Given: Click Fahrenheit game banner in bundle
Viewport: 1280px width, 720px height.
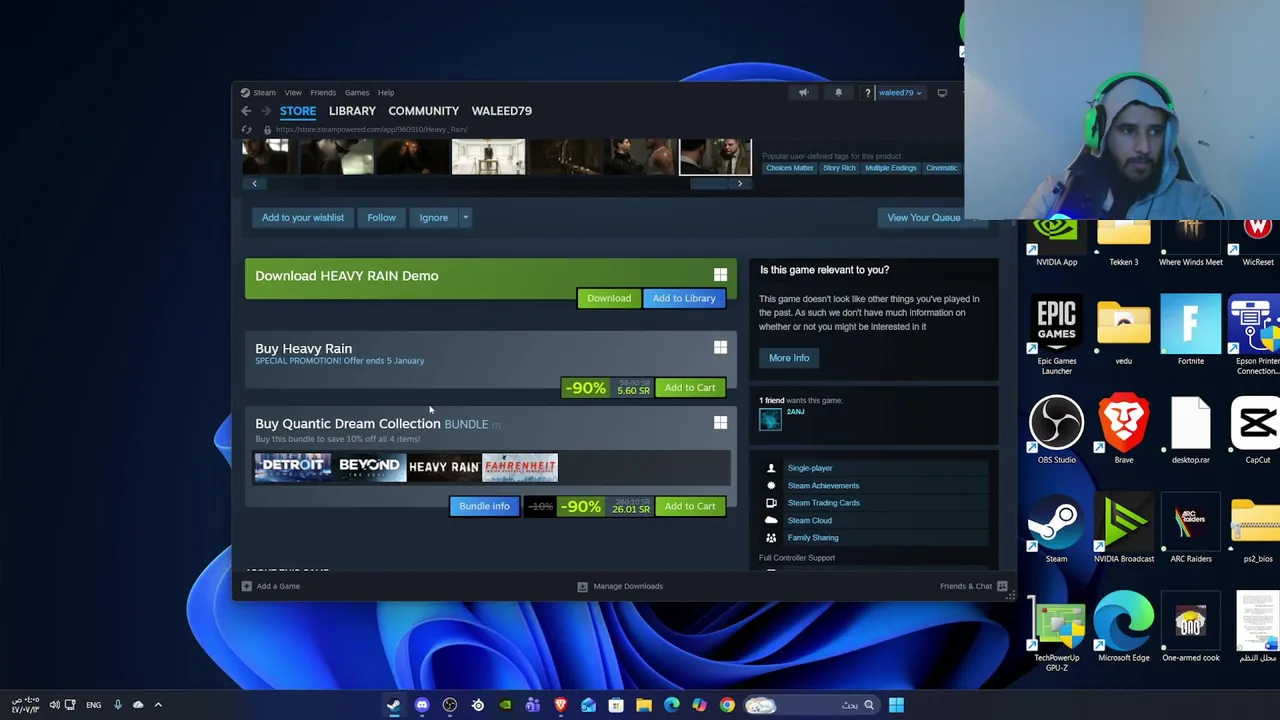Looking at the screenshot, I should 520,467.
